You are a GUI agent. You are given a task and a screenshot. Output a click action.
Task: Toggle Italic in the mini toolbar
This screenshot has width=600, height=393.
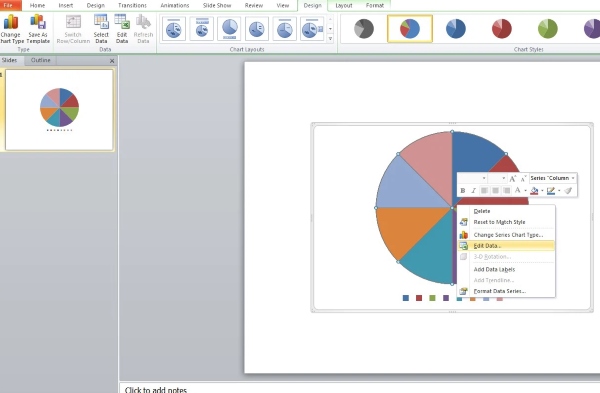pyautogui.click(x=473, y=191)
